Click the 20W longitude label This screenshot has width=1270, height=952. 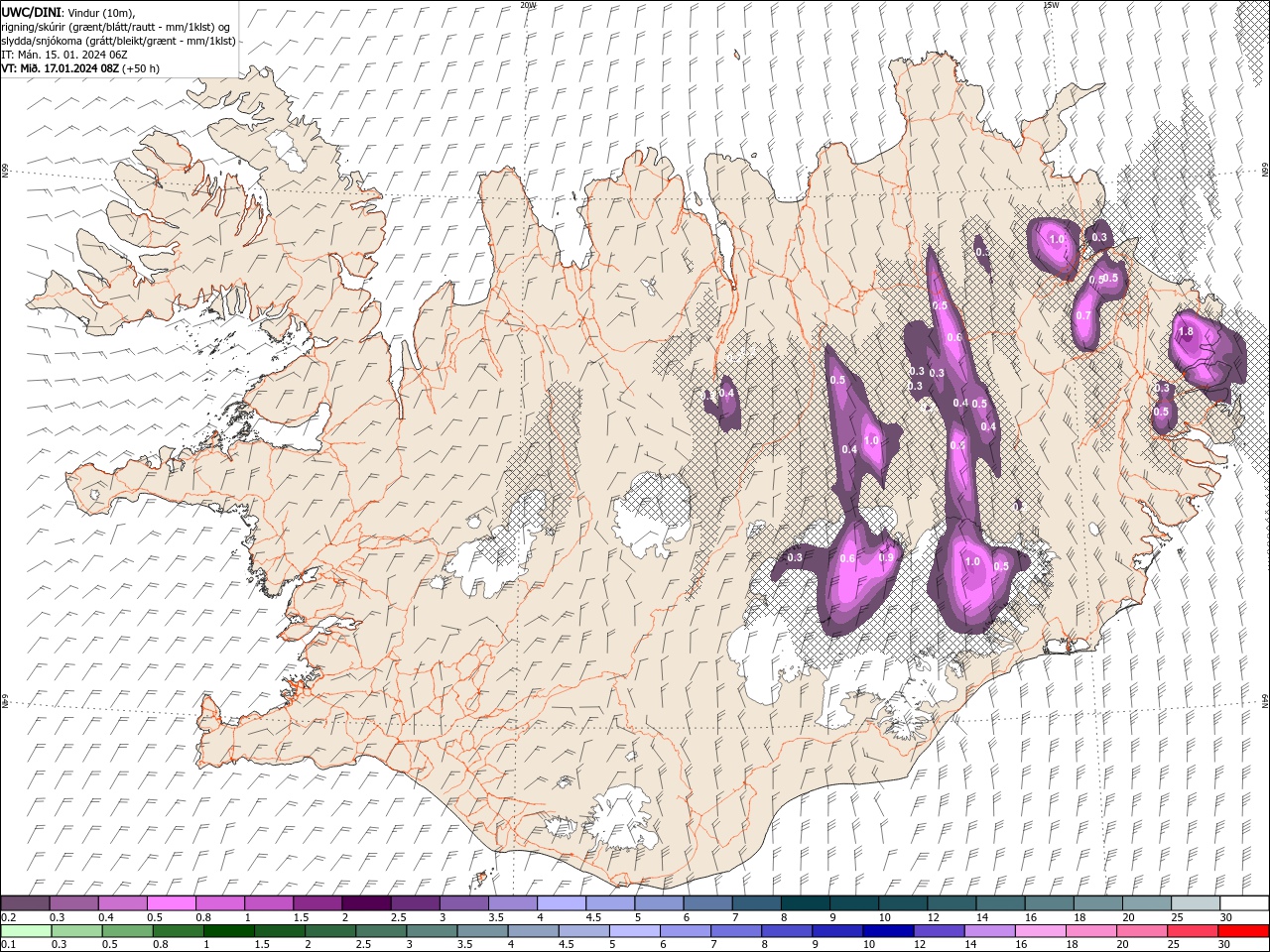coord(528,5)
